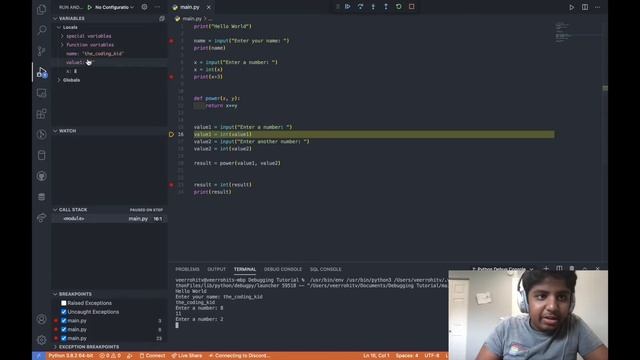Click Step Out in the debug toolbar
Image resolution: width=640 pixels, height=360 pixels.
386,7
